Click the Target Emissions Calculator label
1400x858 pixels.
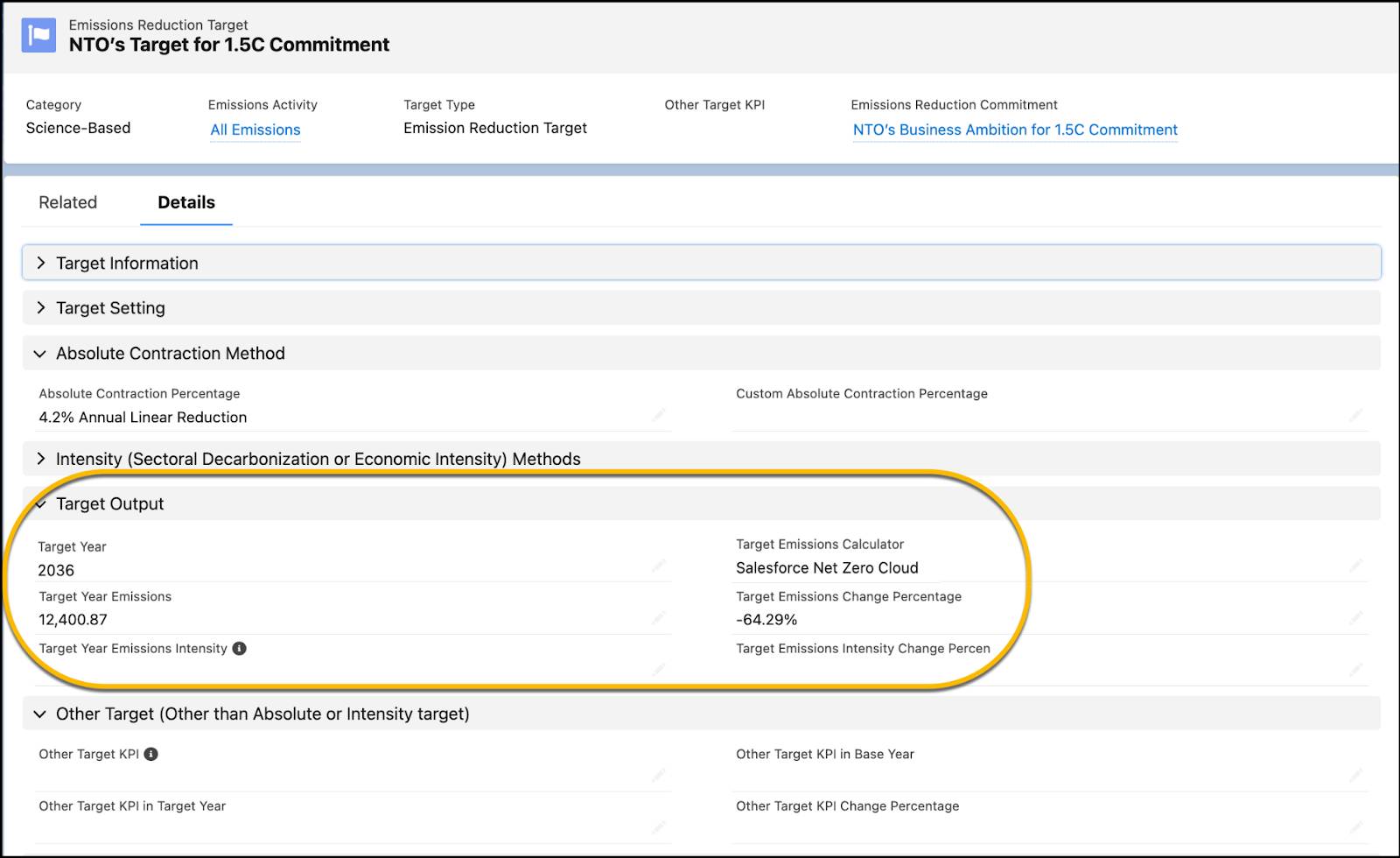pos(820,545)
